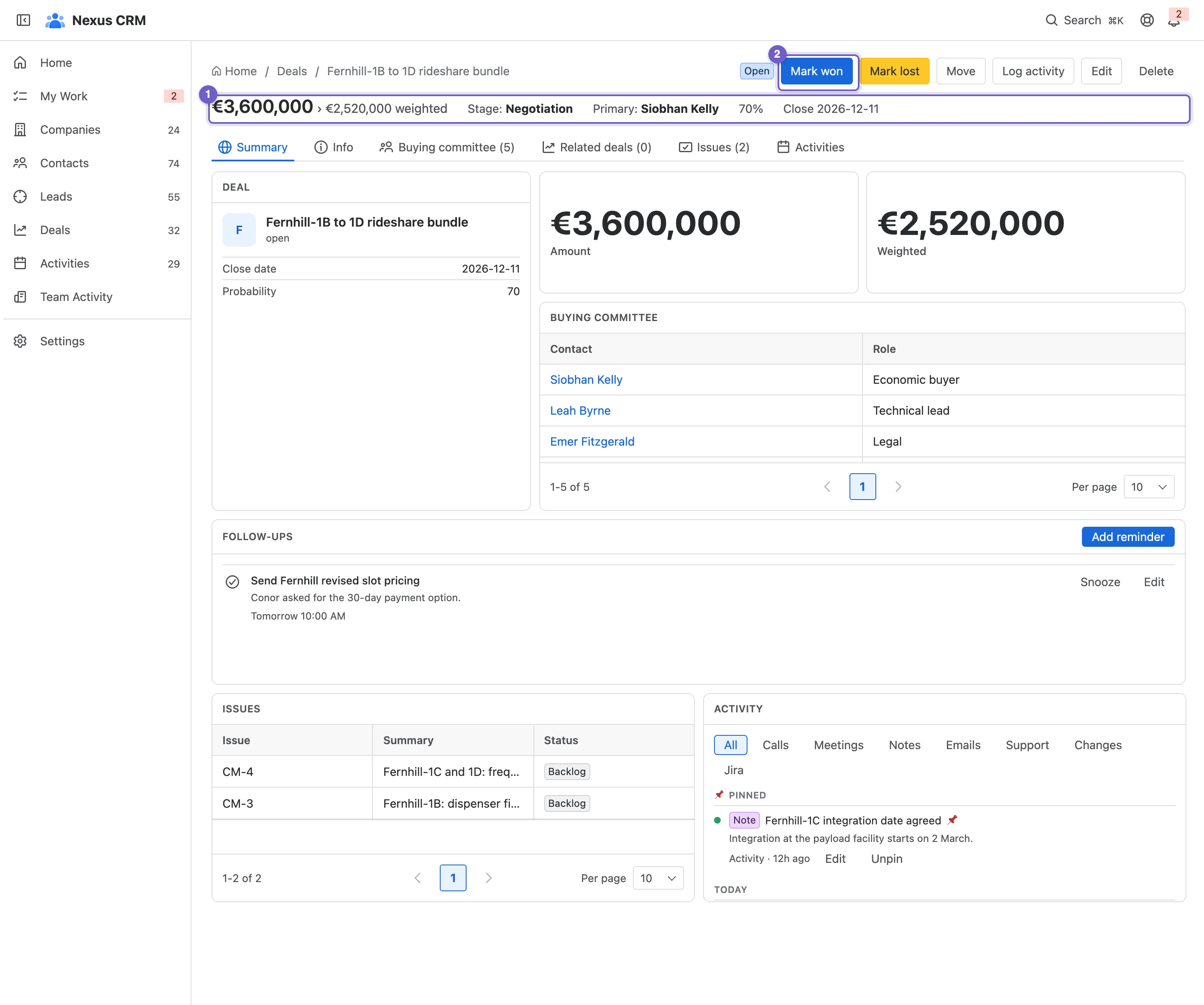Open the help lifebuoy icon
The height and width of the screenshot is (1005, 1204).
(x=1147, y=20)
